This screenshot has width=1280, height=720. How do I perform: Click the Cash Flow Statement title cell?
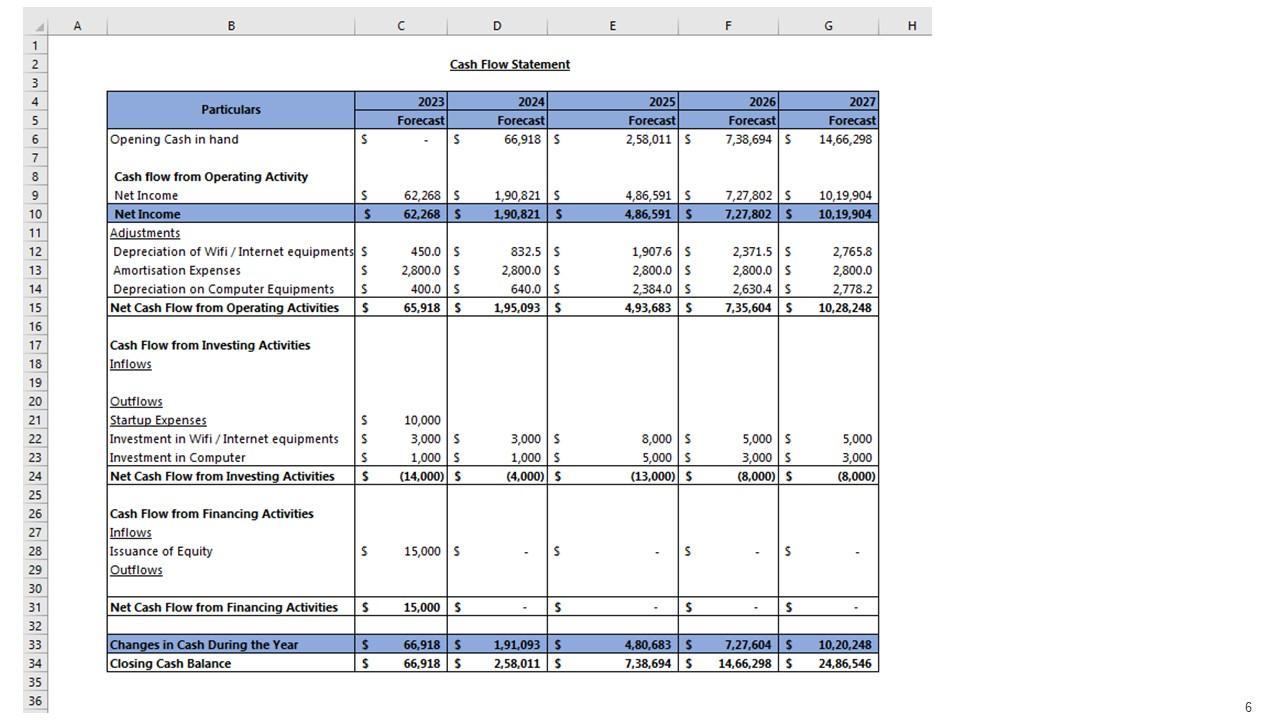pos(509,65)
